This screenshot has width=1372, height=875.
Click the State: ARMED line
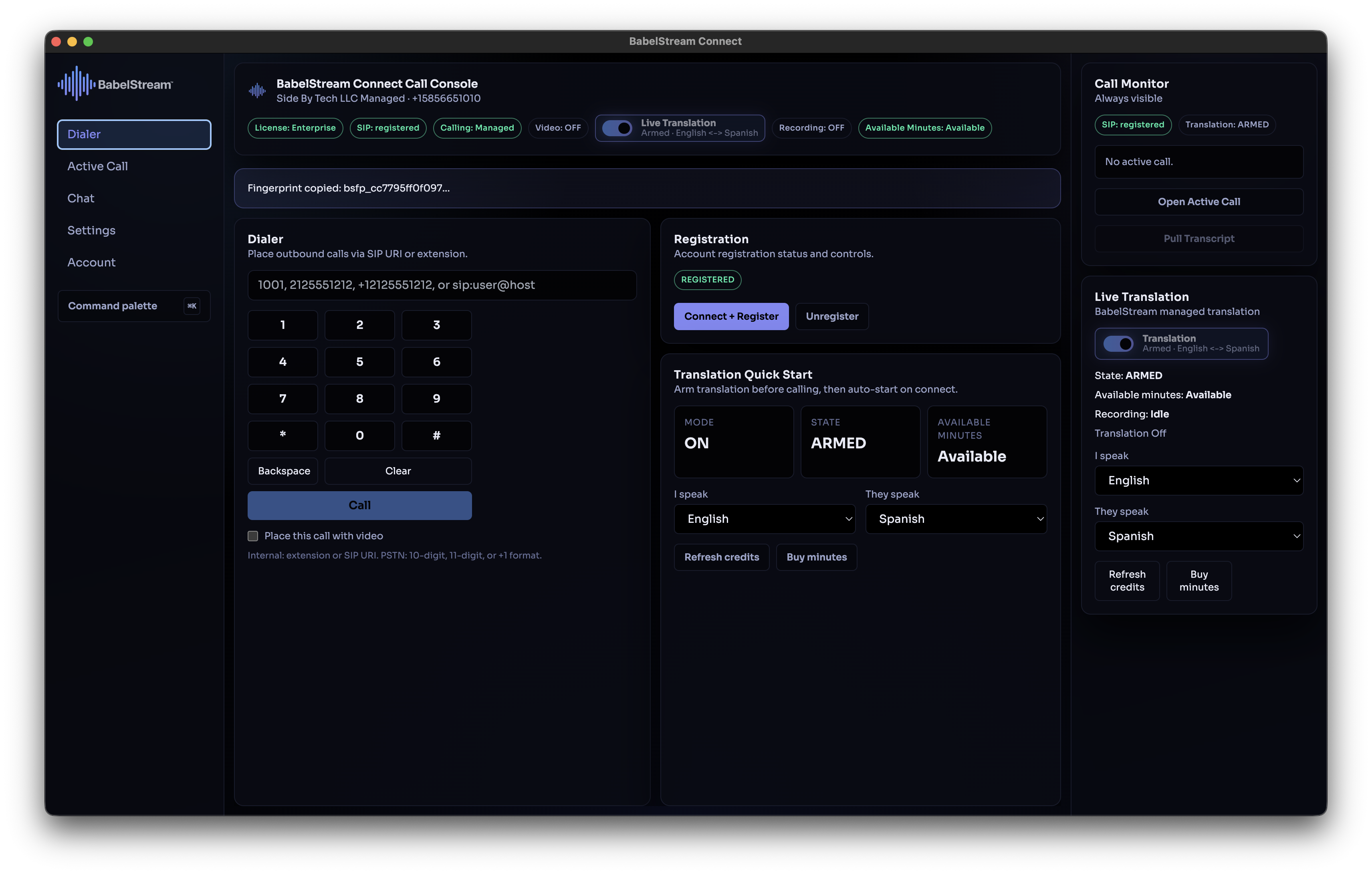pos(1128,376)
